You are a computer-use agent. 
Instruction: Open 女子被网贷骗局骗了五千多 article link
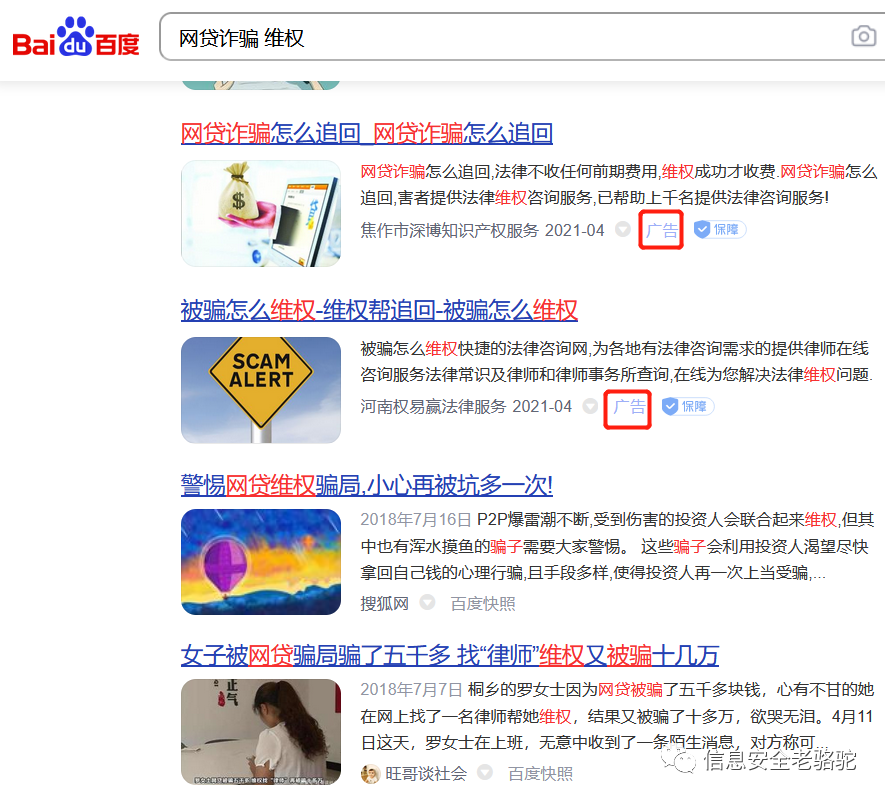coord(450,656)
